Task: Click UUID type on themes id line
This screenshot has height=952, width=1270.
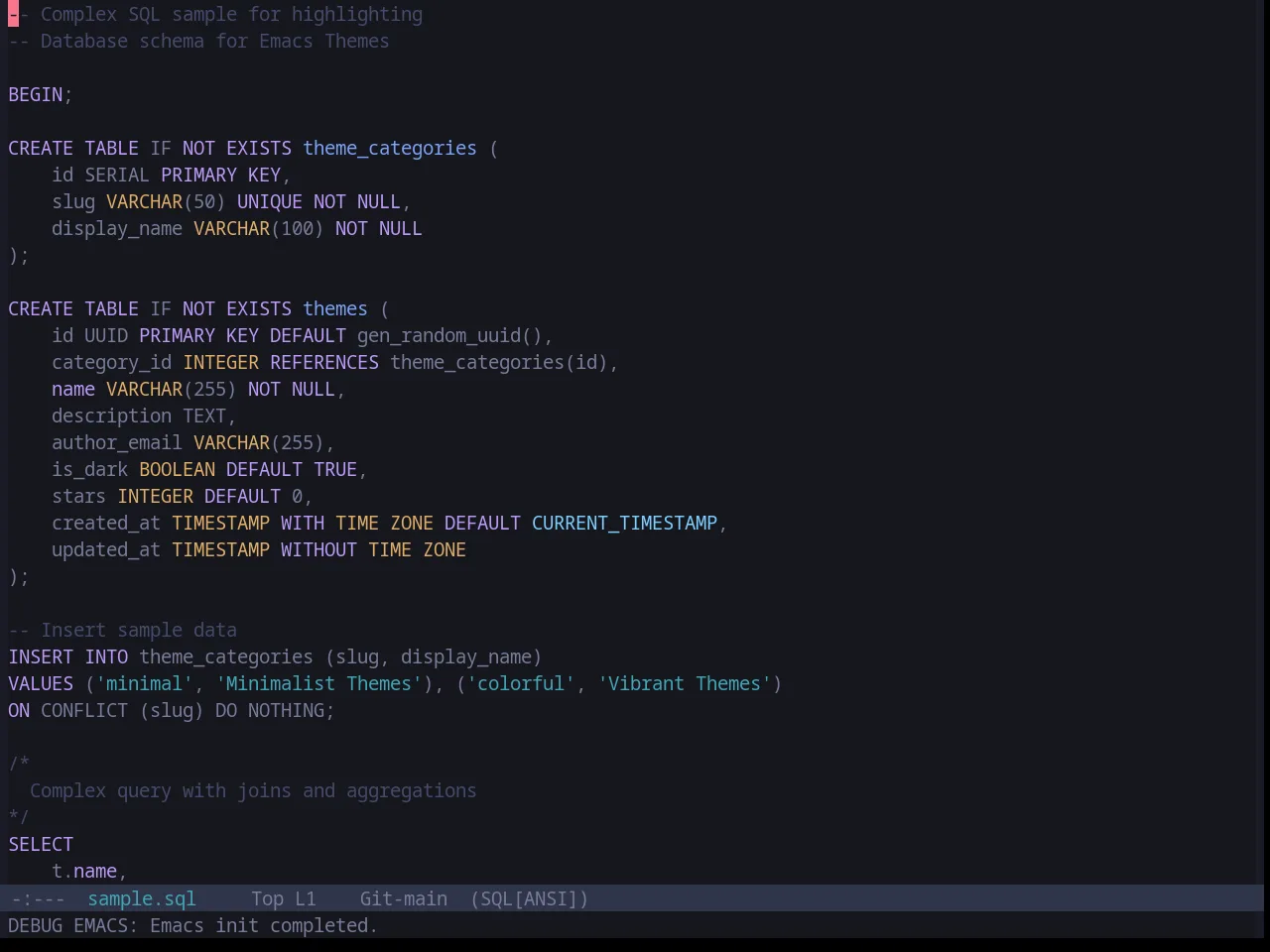Action: coord(106,335)
